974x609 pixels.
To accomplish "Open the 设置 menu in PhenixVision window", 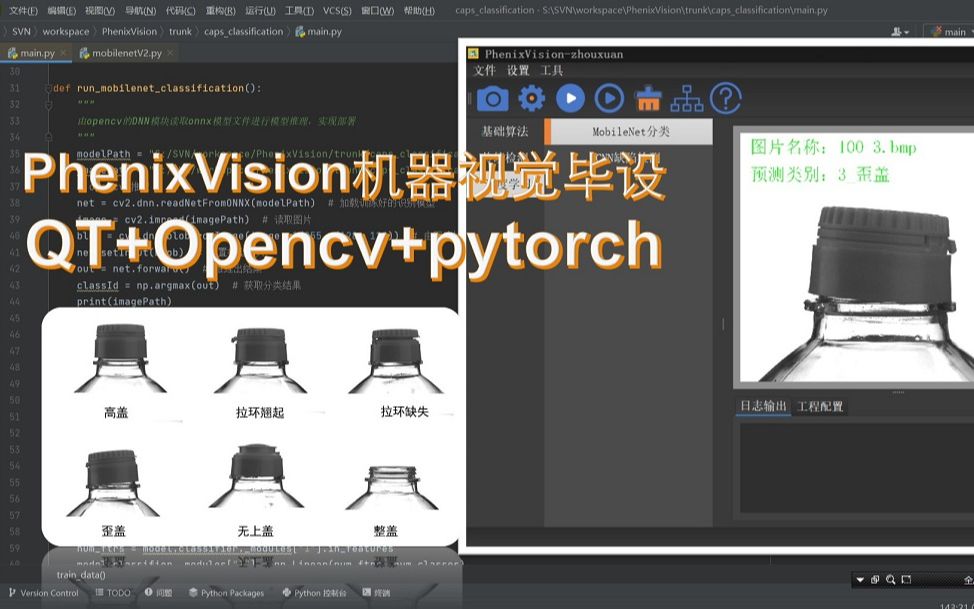I will [x=518, y=70].
